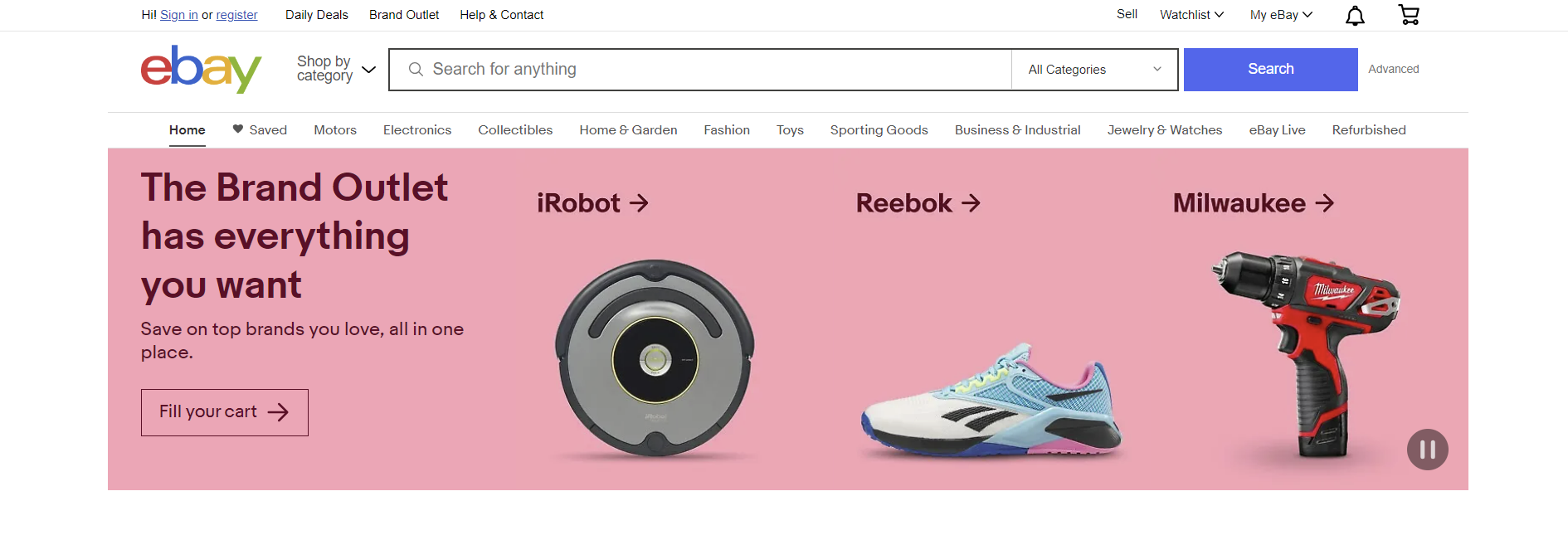The height and width of the screenshot is (535, 1568).
Task: Open the Brand Outlet top link
Action: [x=404, y=15]
